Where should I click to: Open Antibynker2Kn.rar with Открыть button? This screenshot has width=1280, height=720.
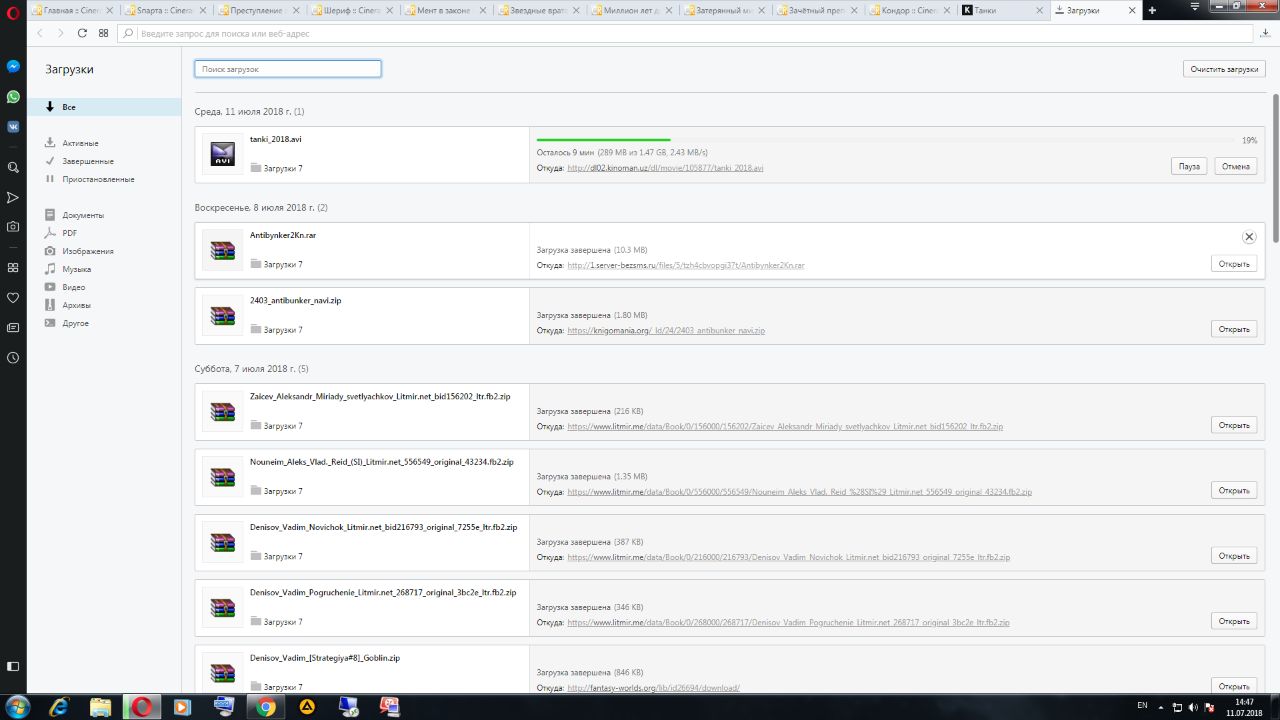[1234, 264]
